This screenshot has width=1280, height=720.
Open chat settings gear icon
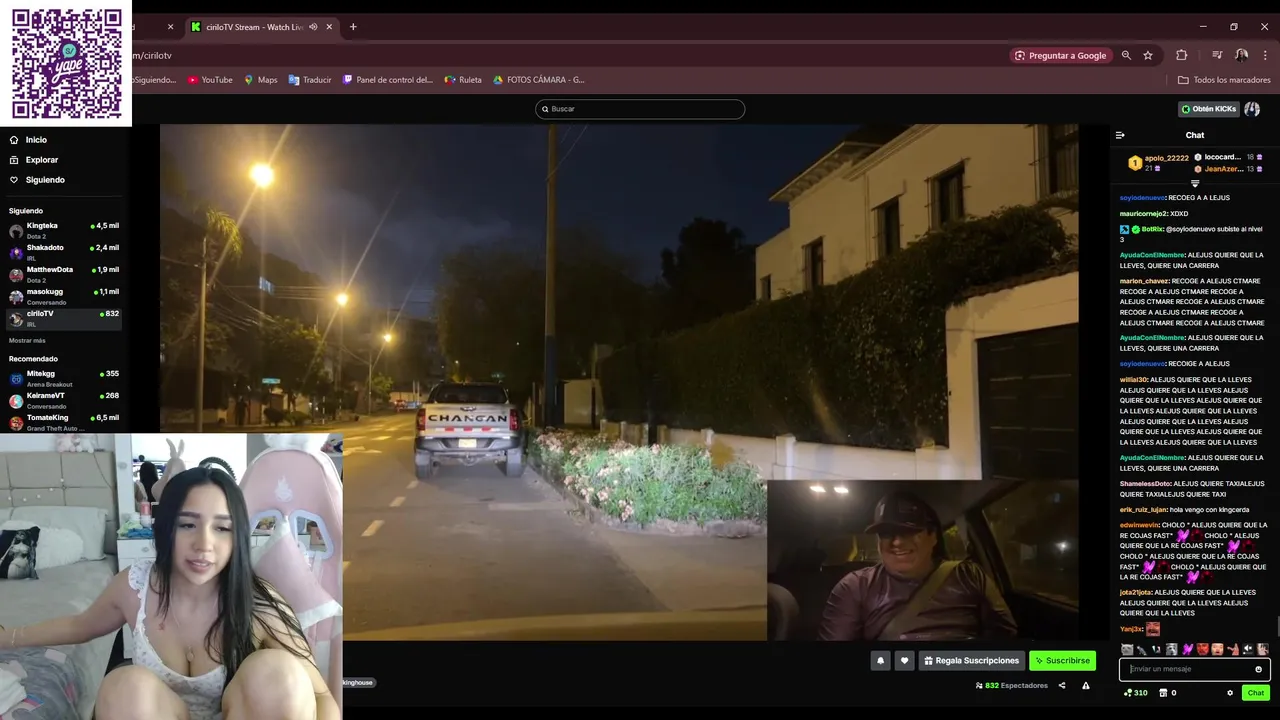(x=1230, y=693)
